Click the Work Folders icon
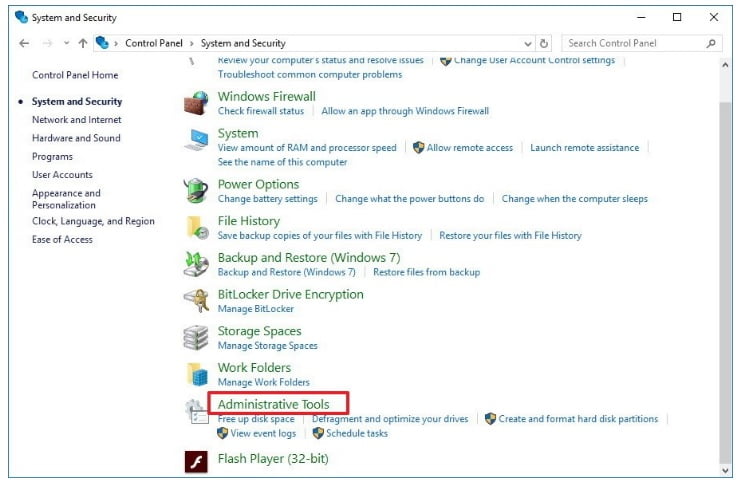Image resolution: width=744 pixels, height=486 pixels. pyautogui.click(x=196, y=374)
